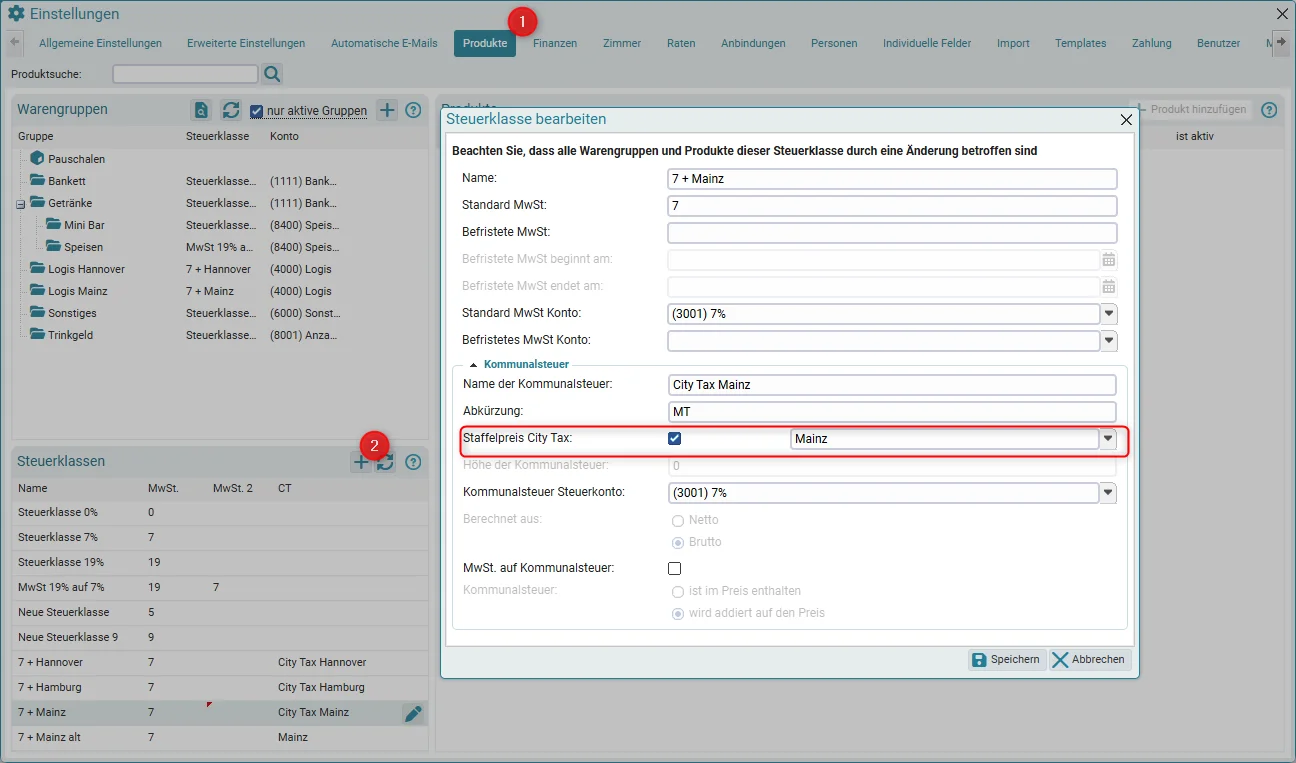Viewport: 1296px width, 763px height.
Task: Open the Staffelpreis City Tax Mainz dropdown
Action: click(x=1108, y=439)
